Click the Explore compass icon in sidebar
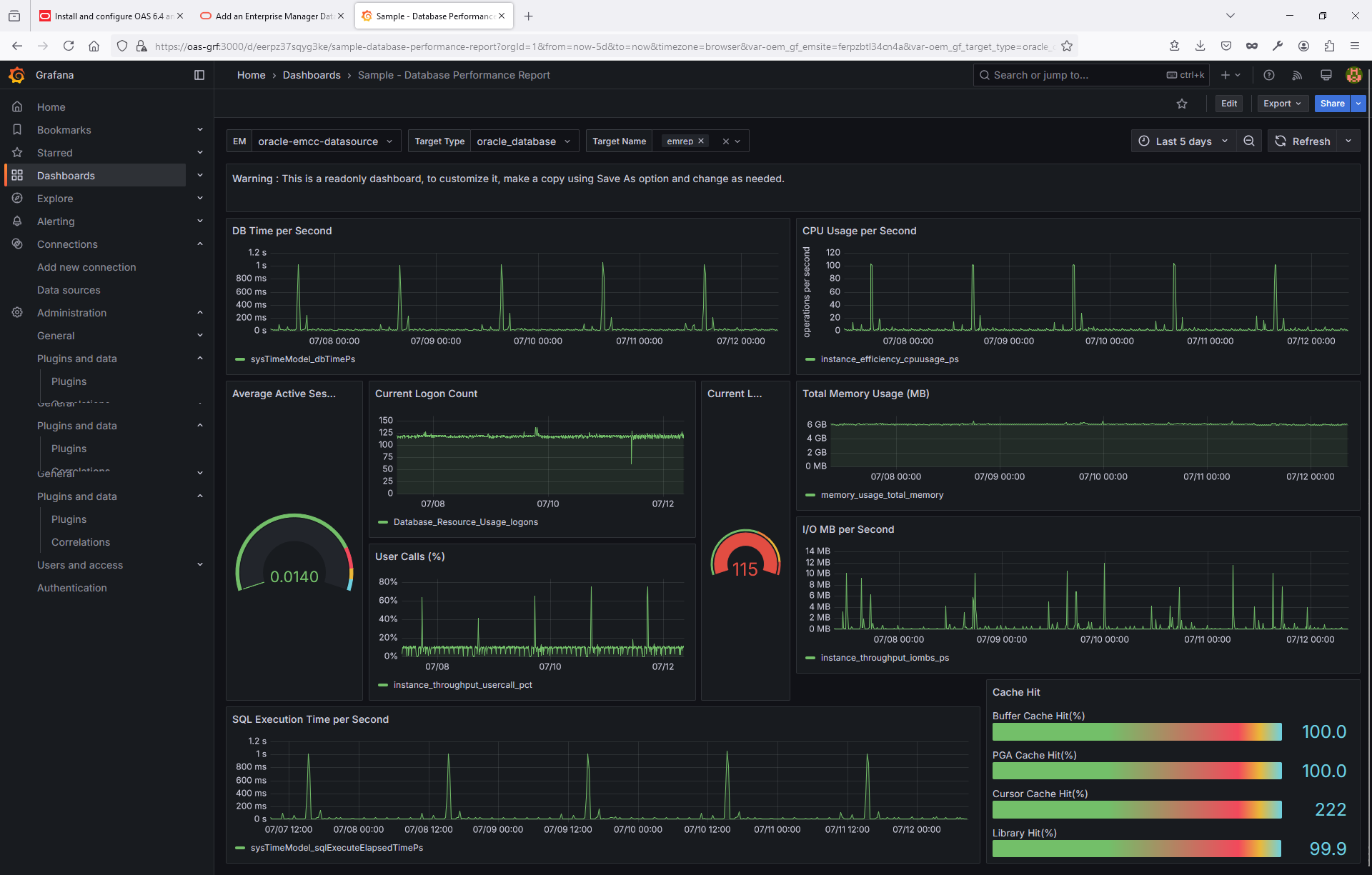Viewport: 1372px width, 875px height. click(17, 198)
